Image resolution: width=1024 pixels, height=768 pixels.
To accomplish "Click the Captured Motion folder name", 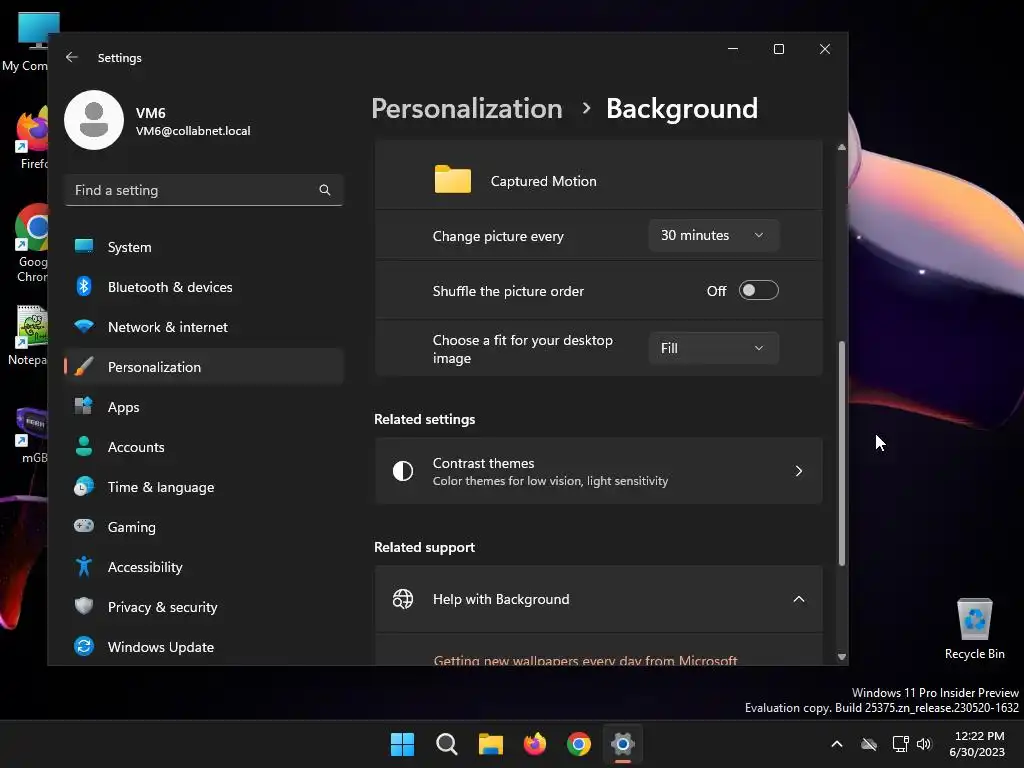I will click(x=543, y=181).
